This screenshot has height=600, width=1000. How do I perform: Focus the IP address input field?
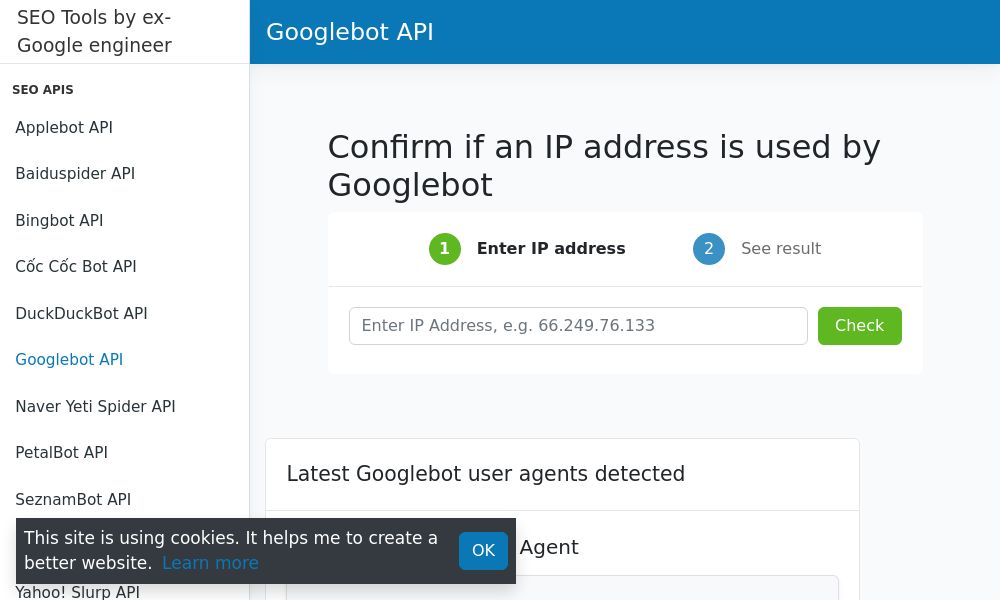(578, 325)
